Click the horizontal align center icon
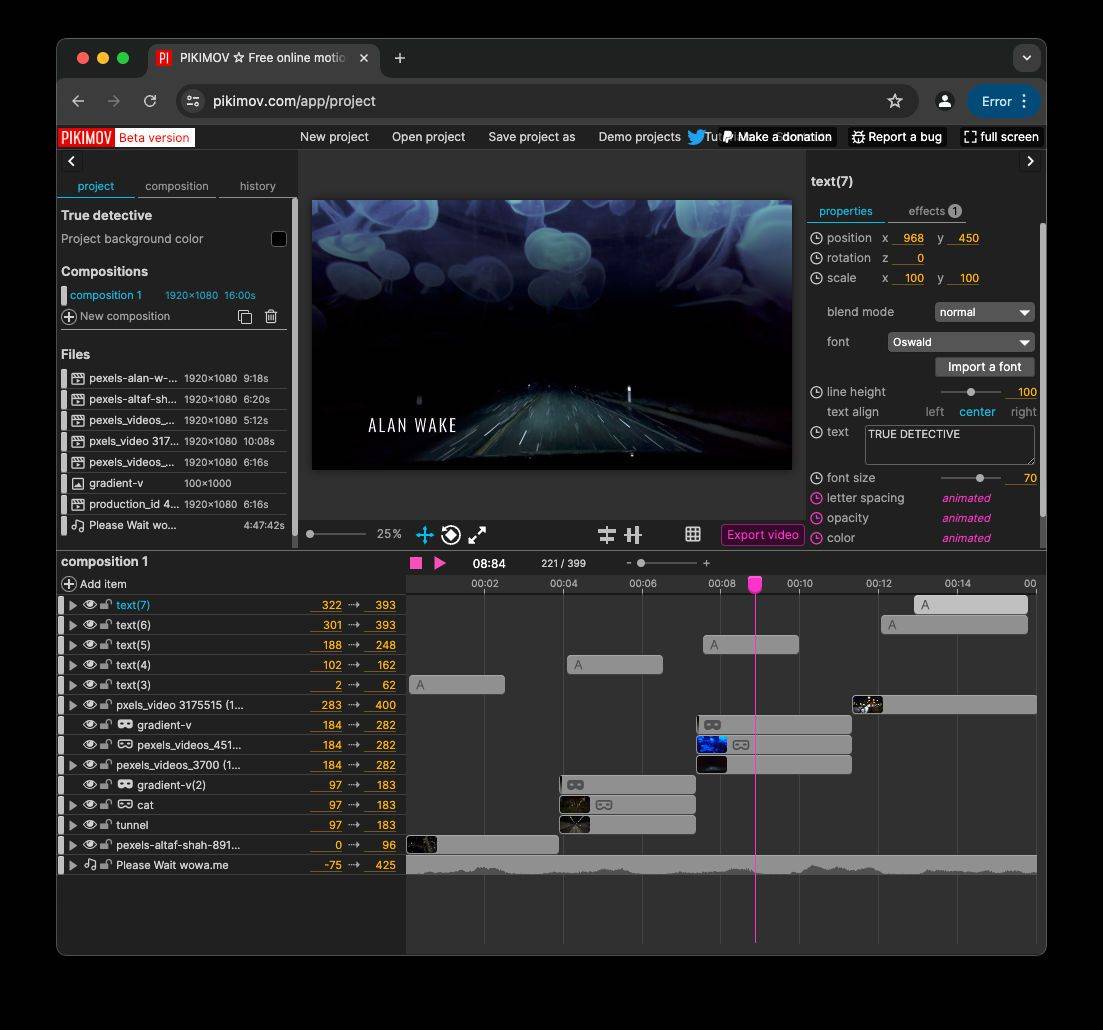Screen dimensions: 1103x1030 click(x=606, y=535)
